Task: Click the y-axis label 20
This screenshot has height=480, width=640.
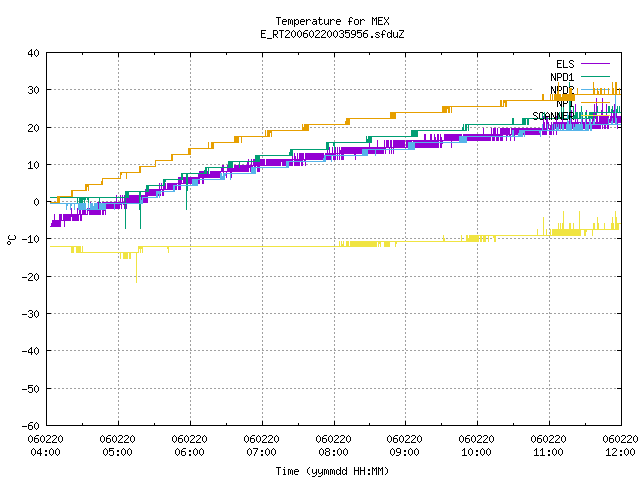Action: (x=33, y=128)
